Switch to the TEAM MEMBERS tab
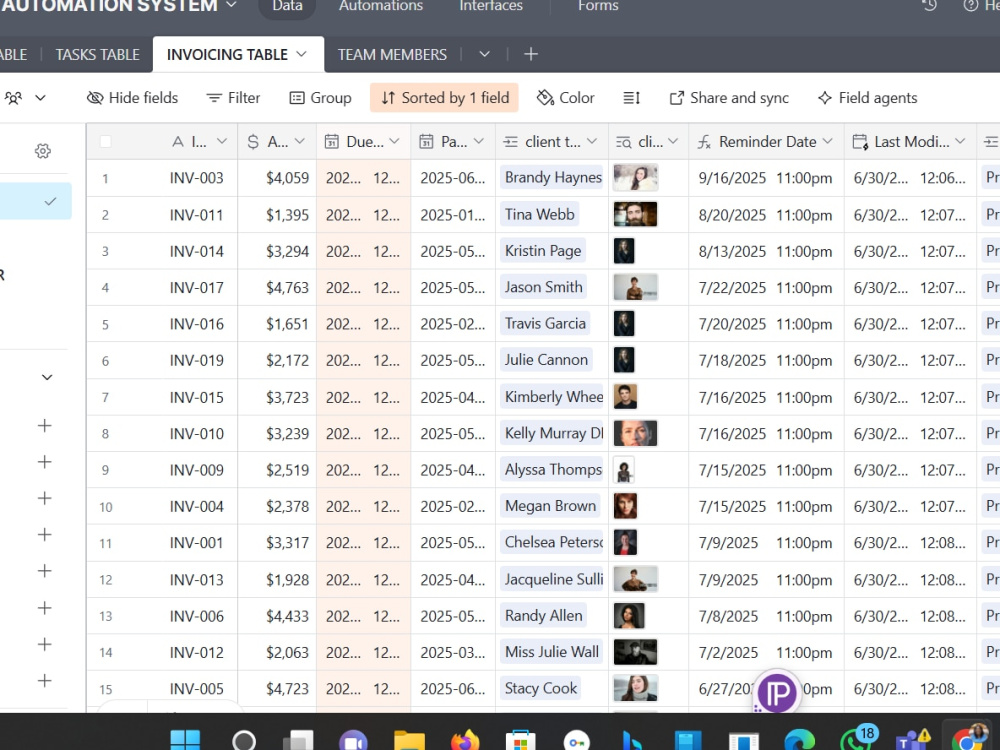Screen dimensions: 1000x750 tap(392, 55)
